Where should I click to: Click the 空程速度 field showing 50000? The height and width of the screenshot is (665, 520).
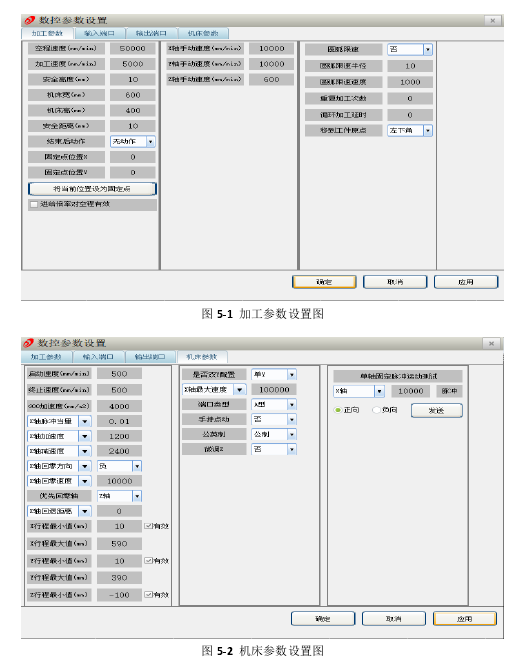132,49
